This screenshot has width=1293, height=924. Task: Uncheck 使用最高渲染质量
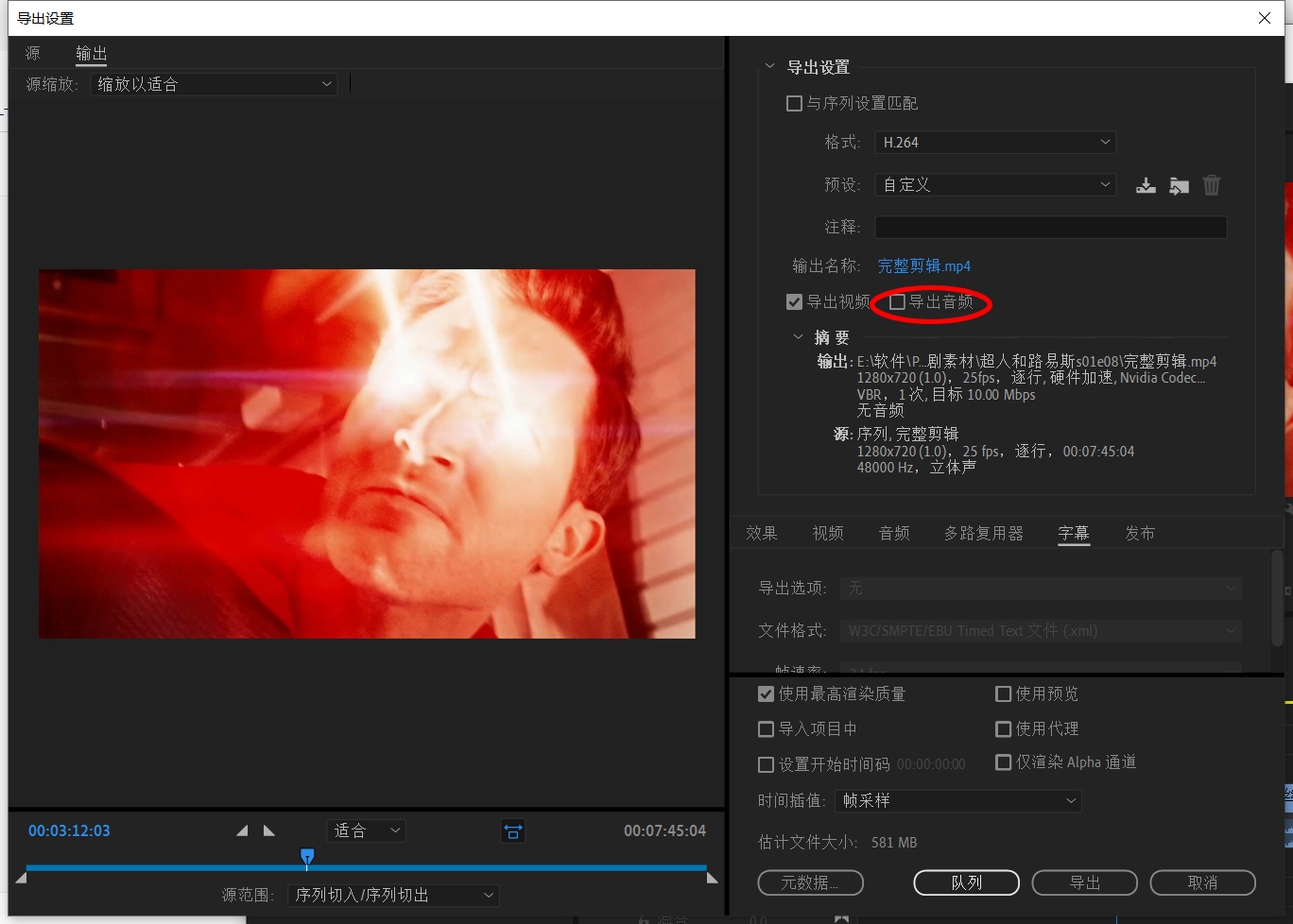(766, 693)
